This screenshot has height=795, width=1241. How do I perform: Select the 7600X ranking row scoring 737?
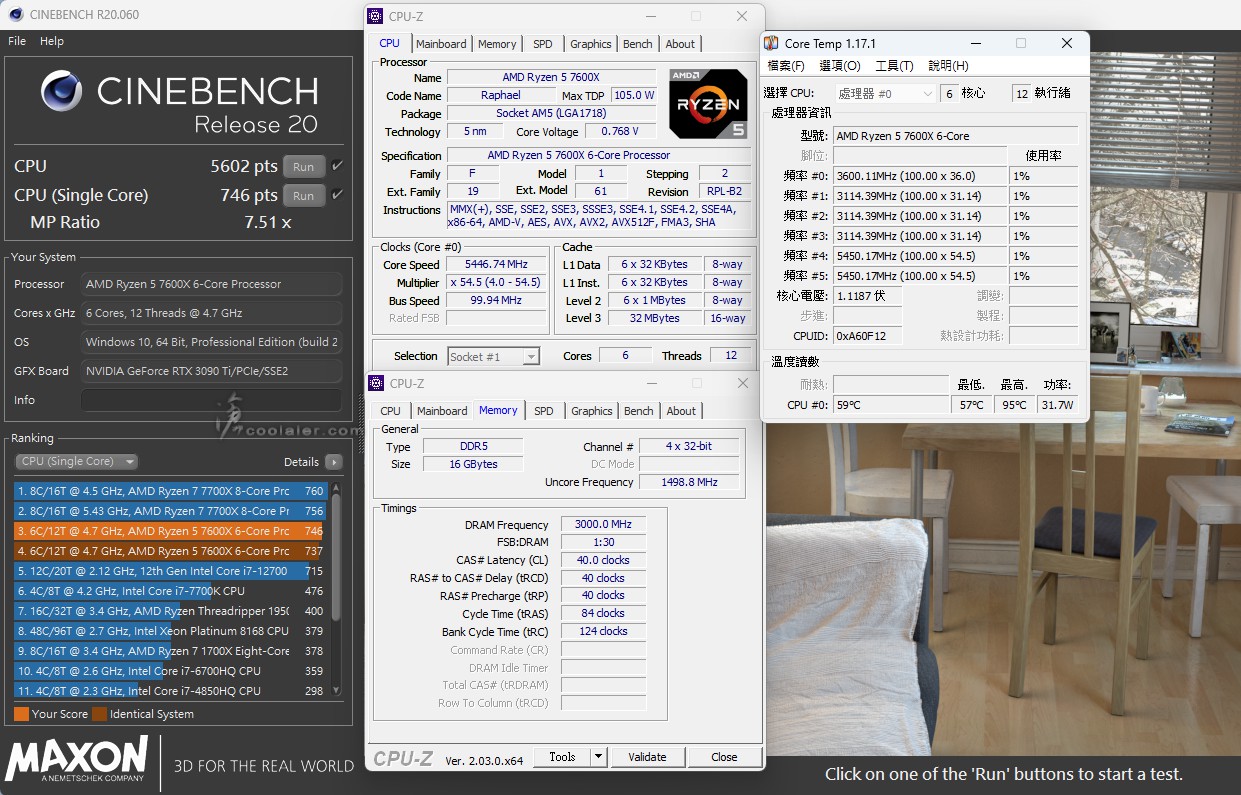[x=170, y=551]
